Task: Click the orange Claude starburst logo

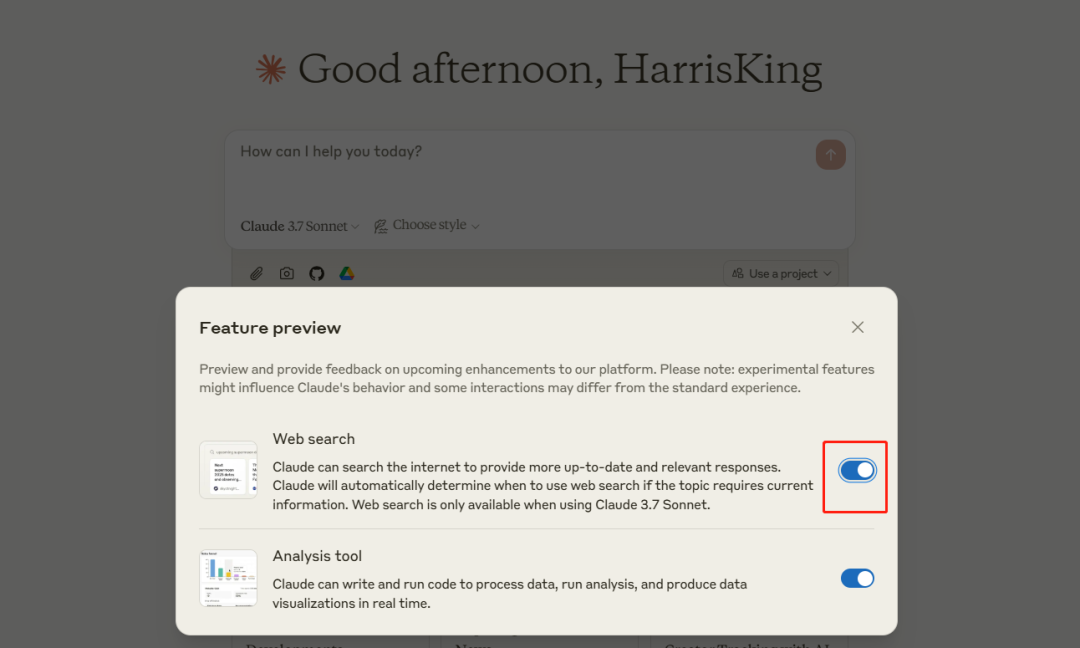Action: coord(271,70)
